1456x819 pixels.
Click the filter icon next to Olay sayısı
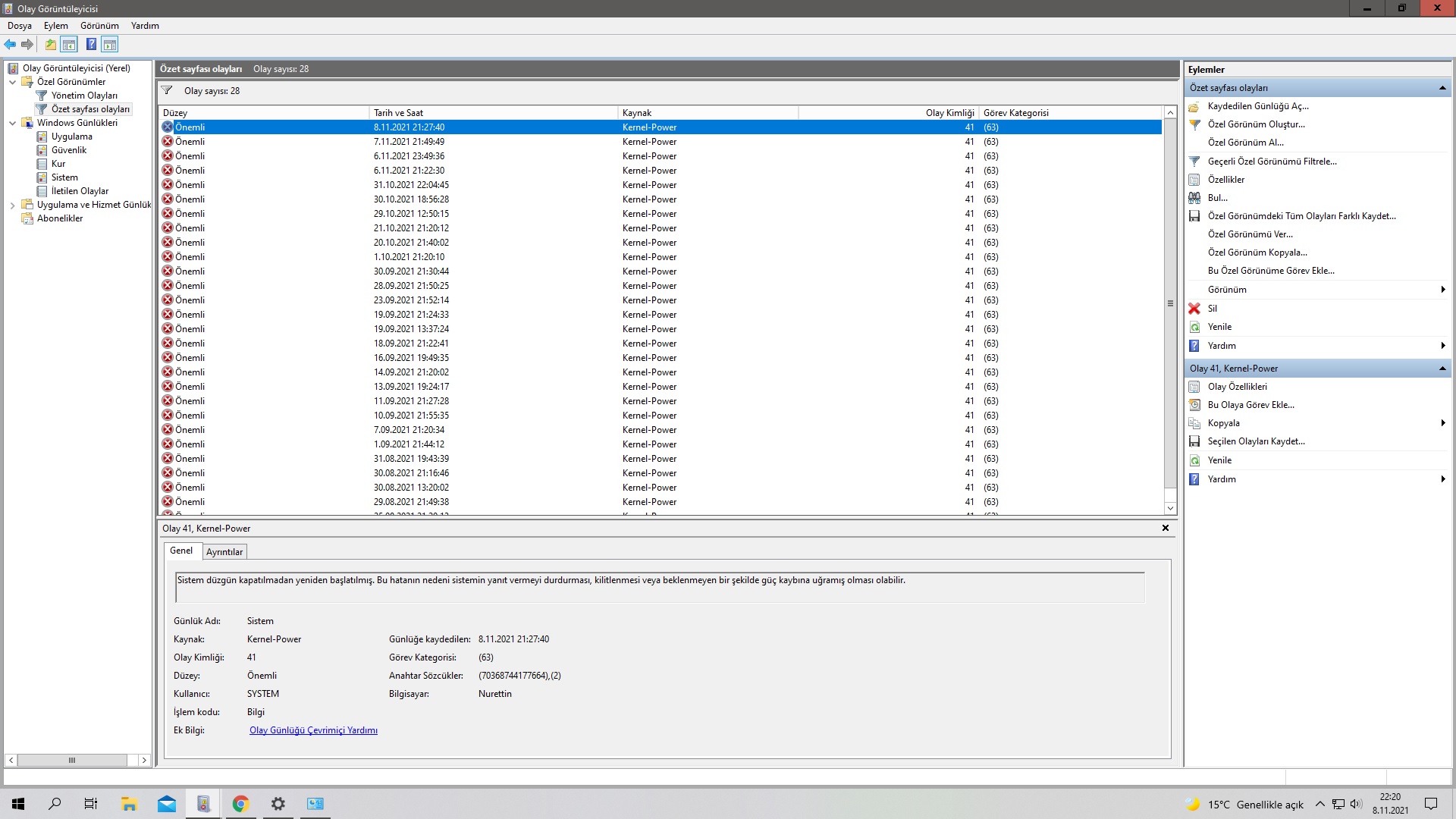[x=167, y=90]
